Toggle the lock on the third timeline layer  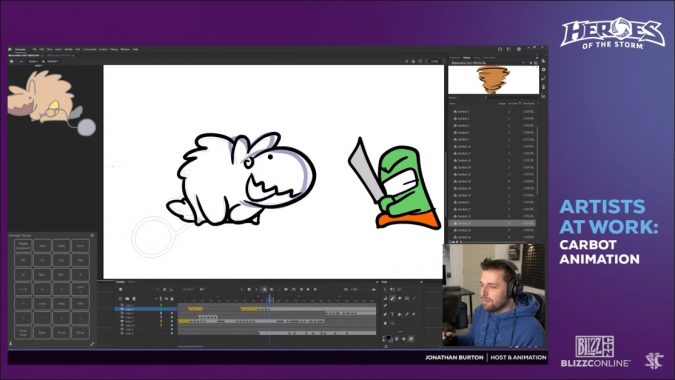[x=172, y=313]
